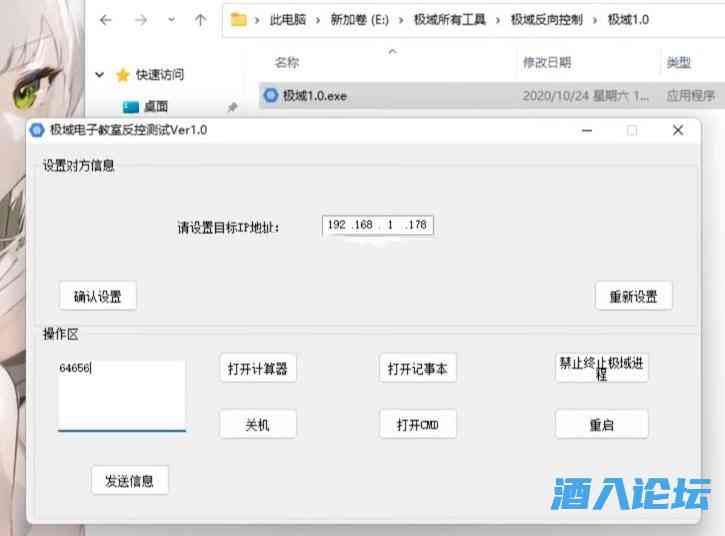Select the 极域1.0.exe file

coord(314,96)
